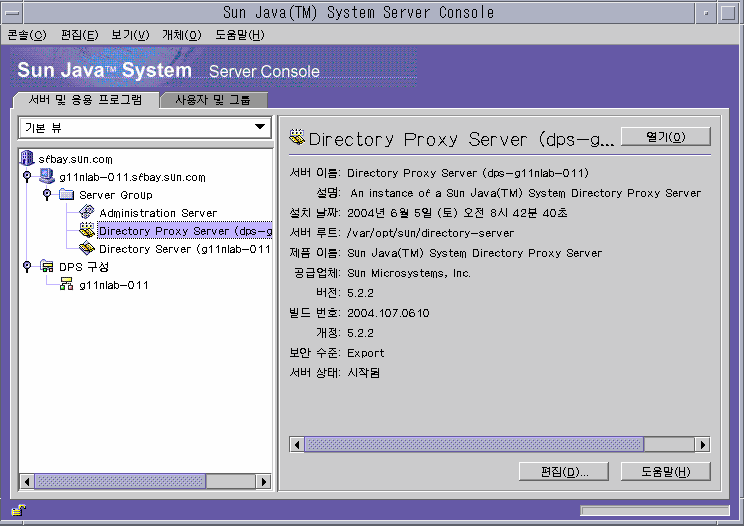The height and width of the screenshot is (526, 744).
Task: Click tree panel scrollbar right arrow
Action: (263, 482)
